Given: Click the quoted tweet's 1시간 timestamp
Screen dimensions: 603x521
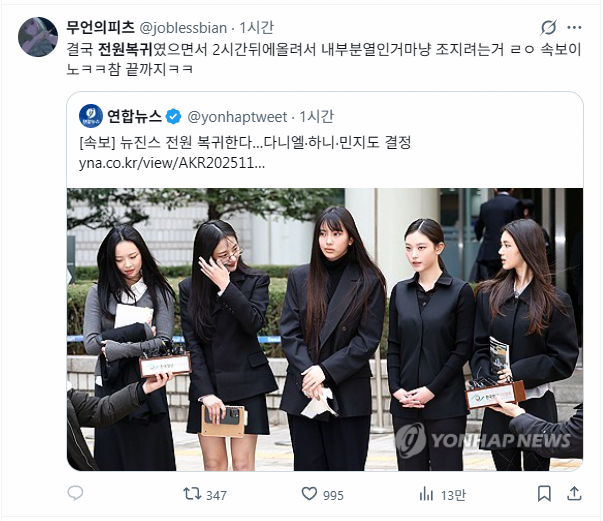Looking at the screenshot, I should (316, 117).
